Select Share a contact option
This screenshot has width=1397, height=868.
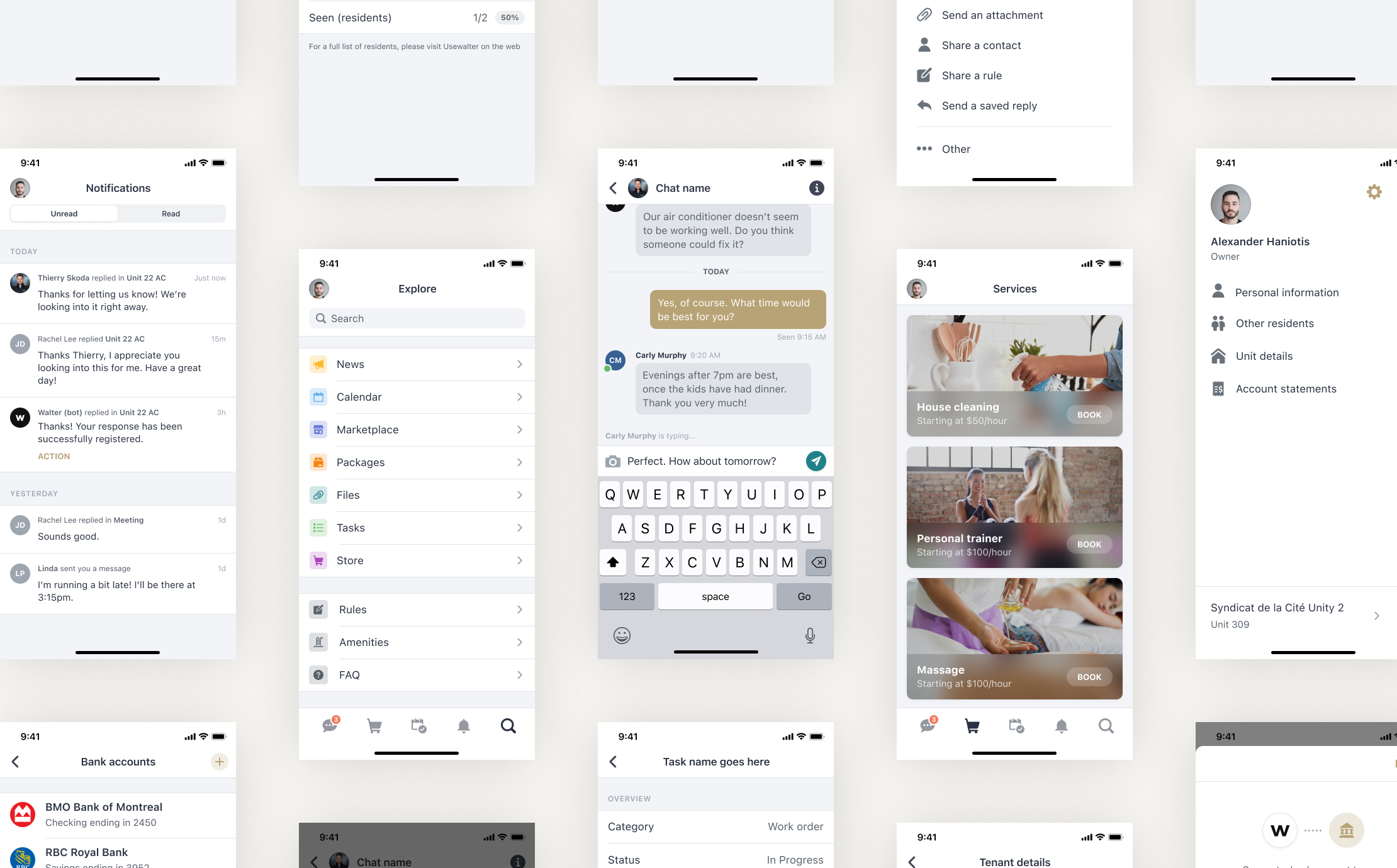[x=981, y=45]
